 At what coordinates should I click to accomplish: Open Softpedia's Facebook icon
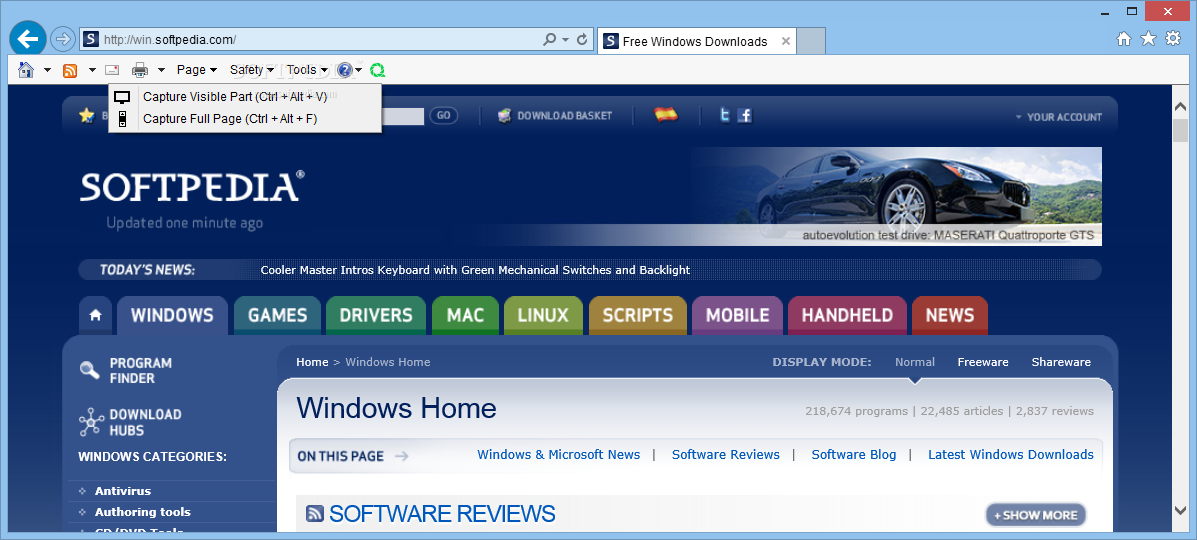click(x=744, y=116)
